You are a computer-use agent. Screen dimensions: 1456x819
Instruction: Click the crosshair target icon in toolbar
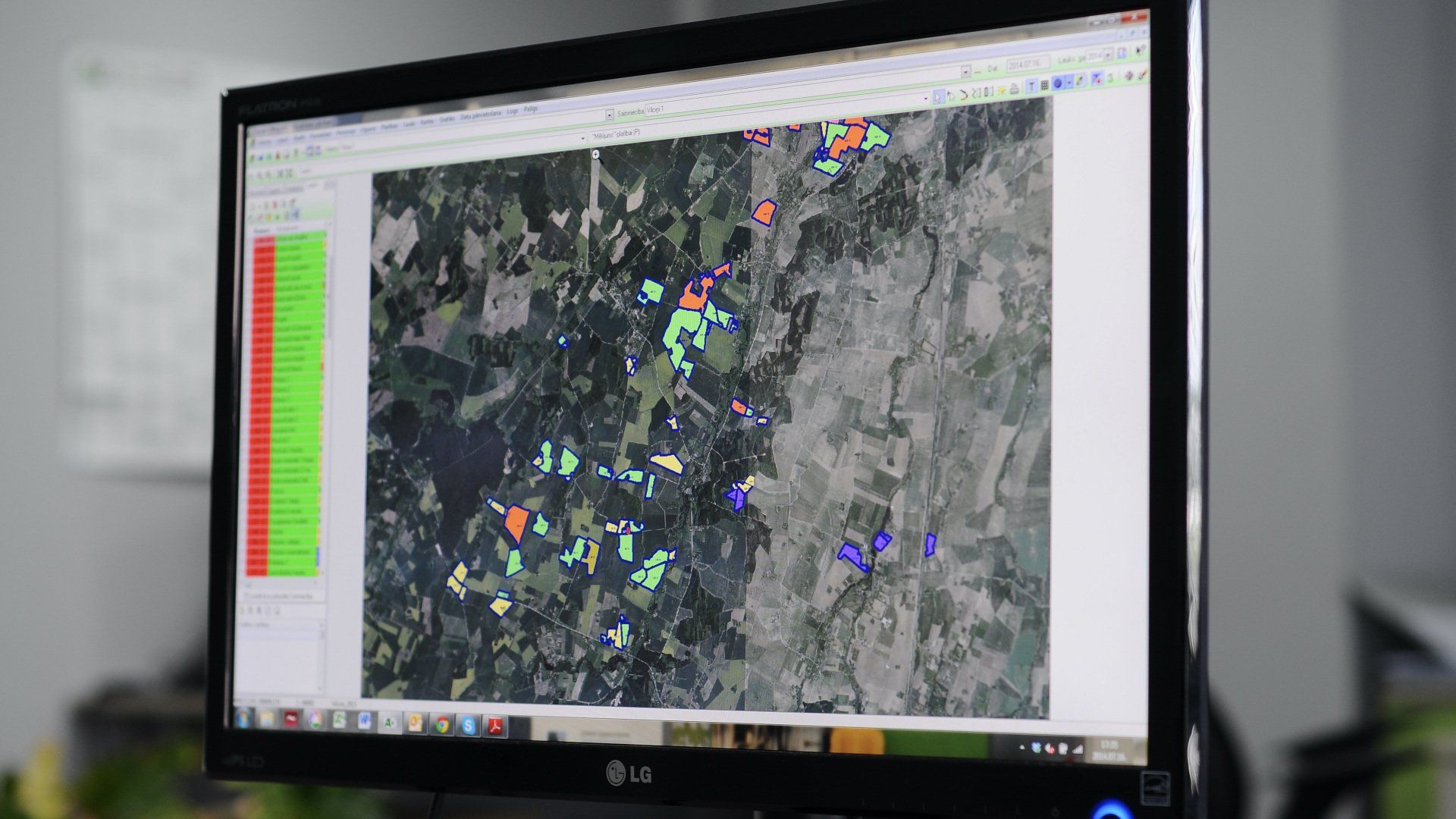pos(1128,76)
